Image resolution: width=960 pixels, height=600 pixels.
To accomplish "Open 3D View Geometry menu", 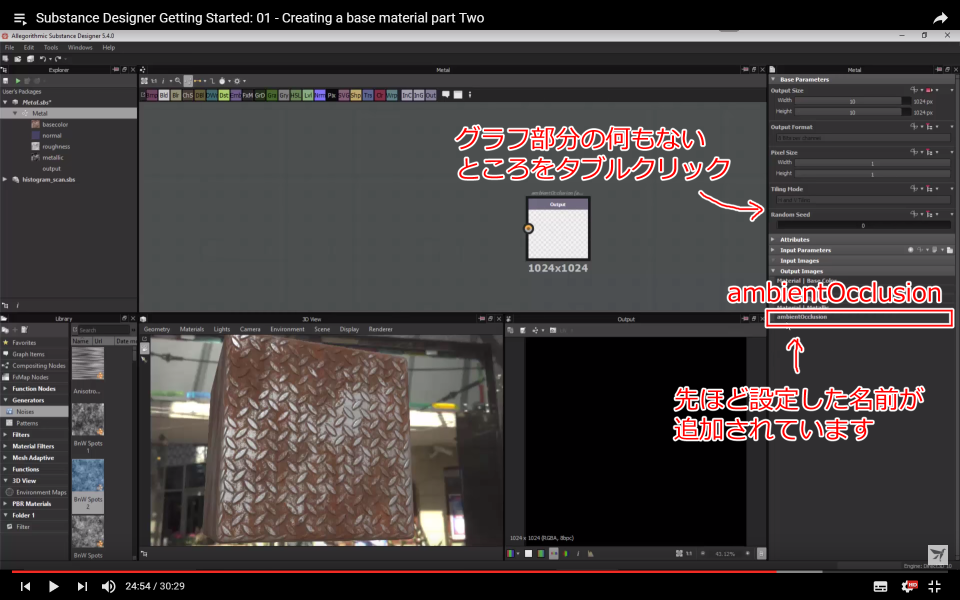I will click(157, 329).
